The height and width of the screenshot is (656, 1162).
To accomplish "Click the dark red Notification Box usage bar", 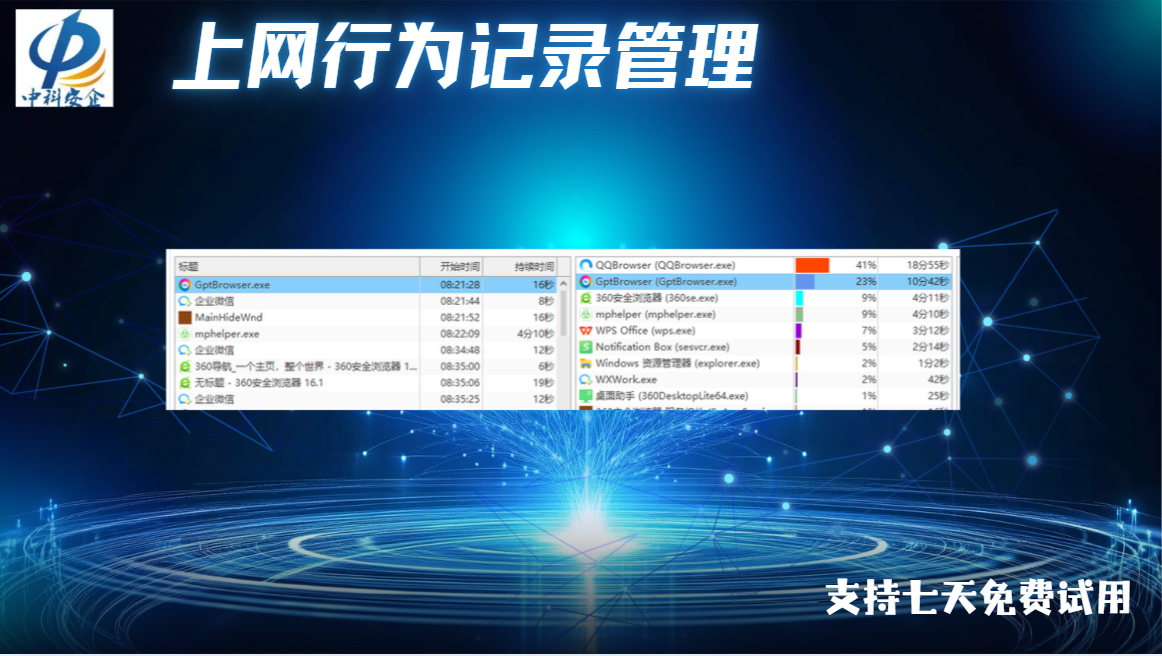I will coord(798,347).
